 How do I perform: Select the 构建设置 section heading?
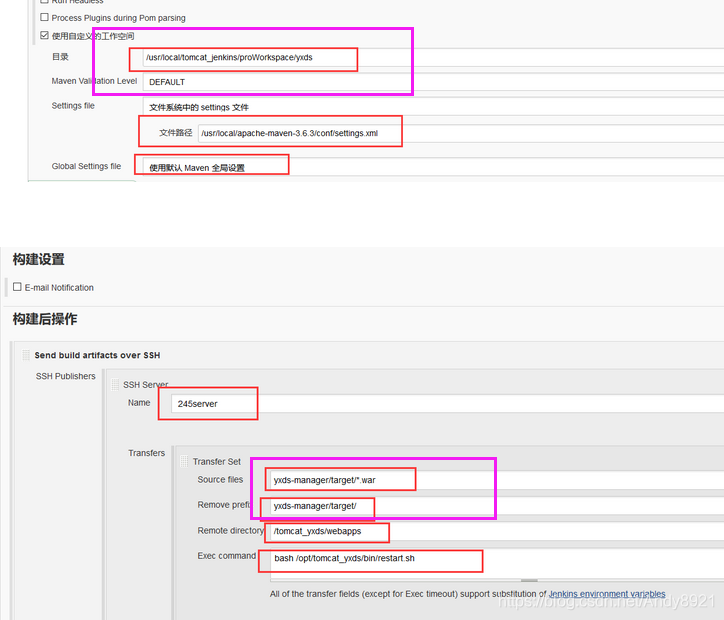[38, 259]
